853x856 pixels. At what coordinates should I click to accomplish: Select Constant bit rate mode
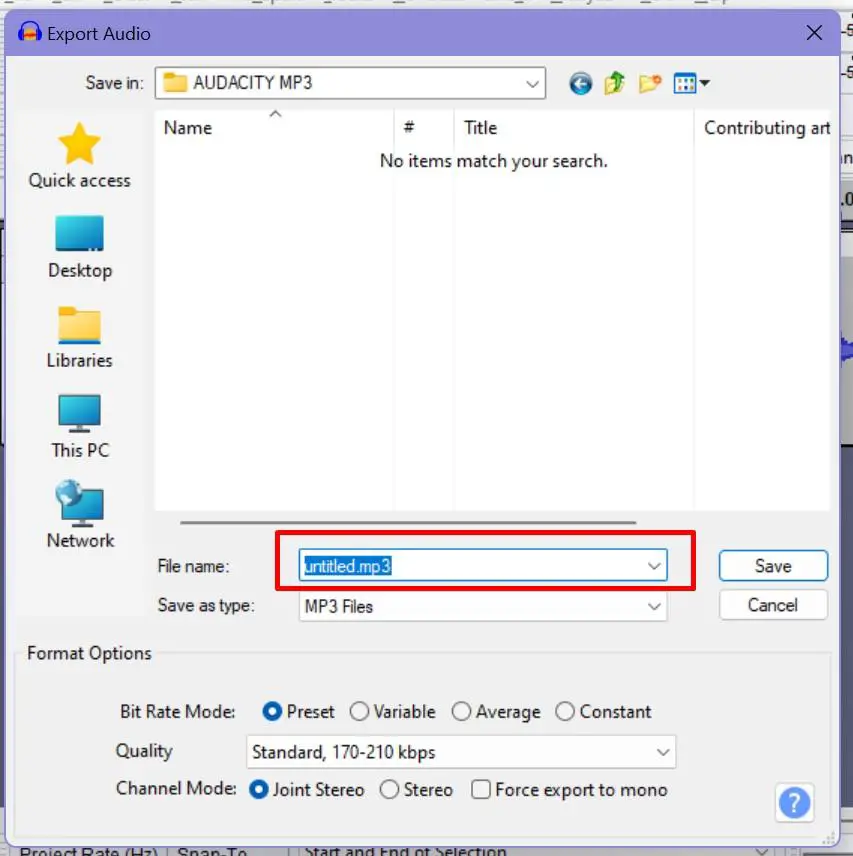point(604,711)
